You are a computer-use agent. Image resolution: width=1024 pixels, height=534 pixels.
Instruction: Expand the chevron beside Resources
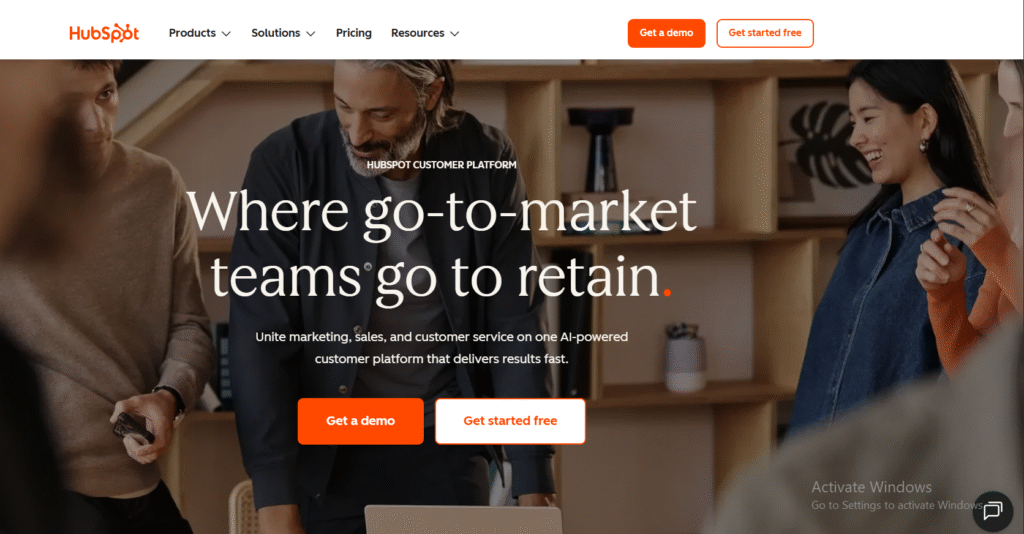point(455,34)
